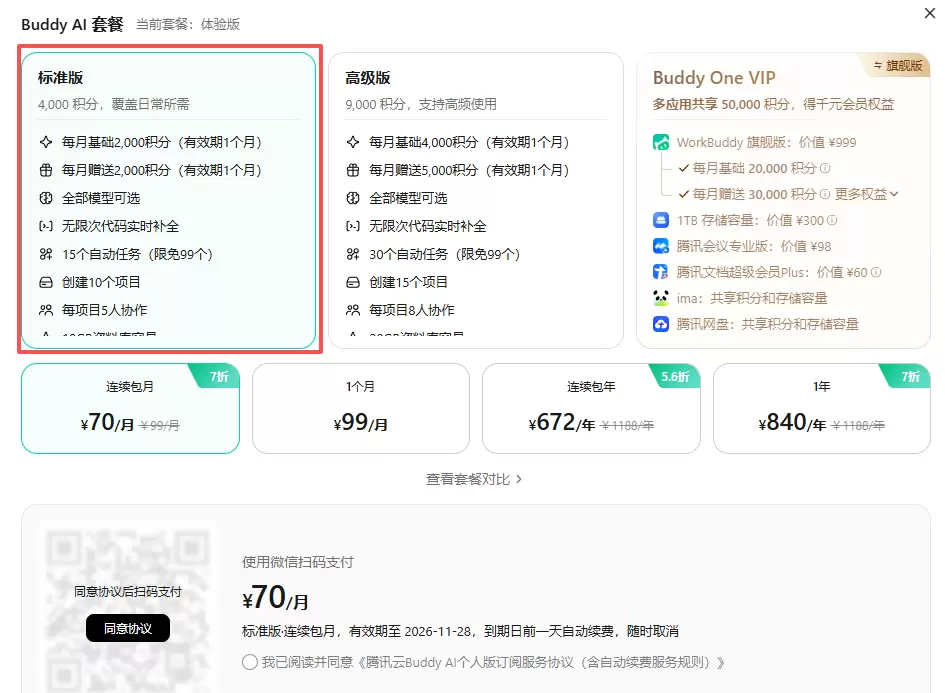The image size is (945, 693).
Task: Open the 腾讯云Buddy AI个人版订阅服务协议 link
Action: [x=542, y=662]
